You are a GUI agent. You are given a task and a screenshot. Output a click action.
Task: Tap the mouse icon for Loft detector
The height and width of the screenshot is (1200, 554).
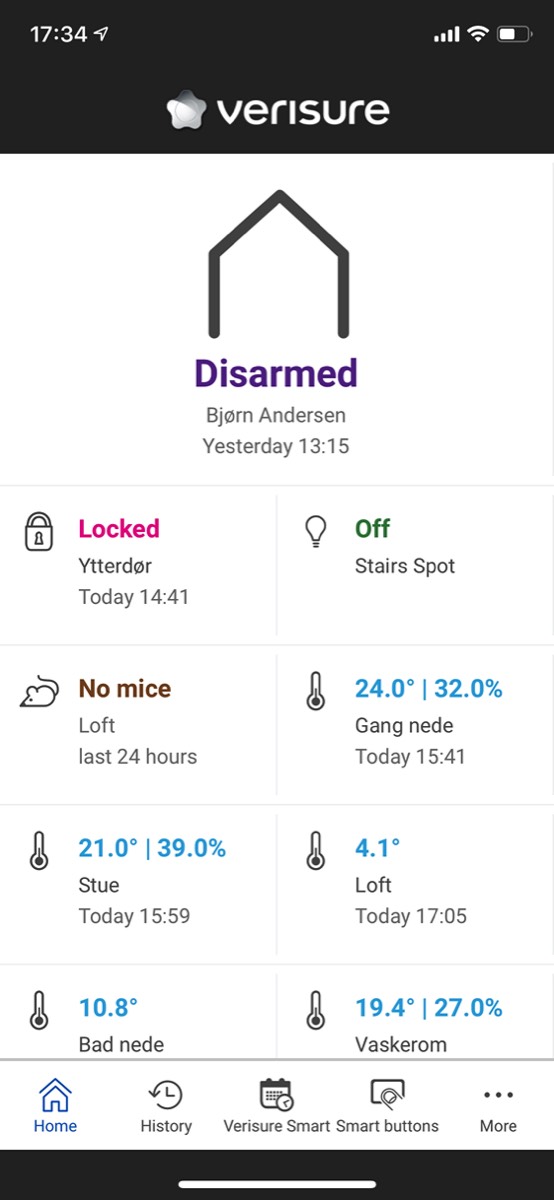click(38, 692)
